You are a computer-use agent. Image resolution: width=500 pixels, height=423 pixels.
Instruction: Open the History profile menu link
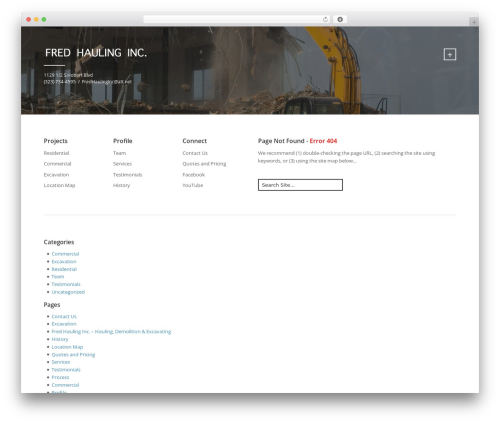(121, 185)
